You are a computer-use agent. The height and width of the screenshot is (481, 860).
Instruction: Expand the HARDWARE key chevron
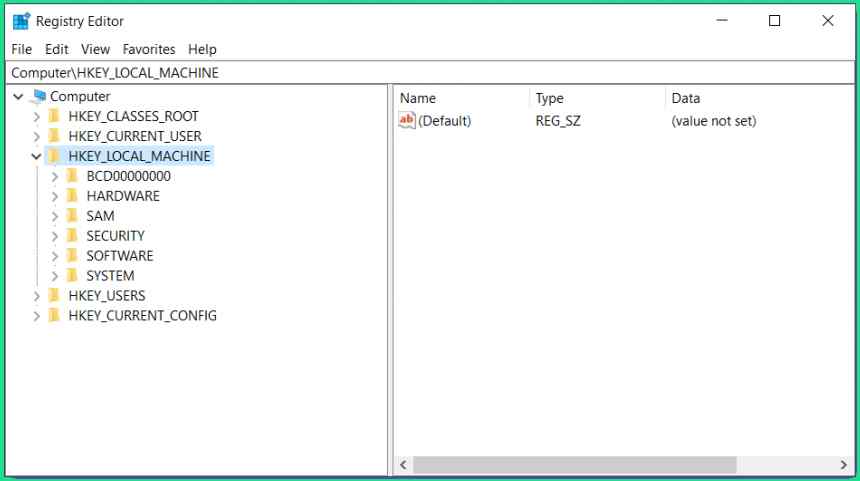tap(54, 196)
